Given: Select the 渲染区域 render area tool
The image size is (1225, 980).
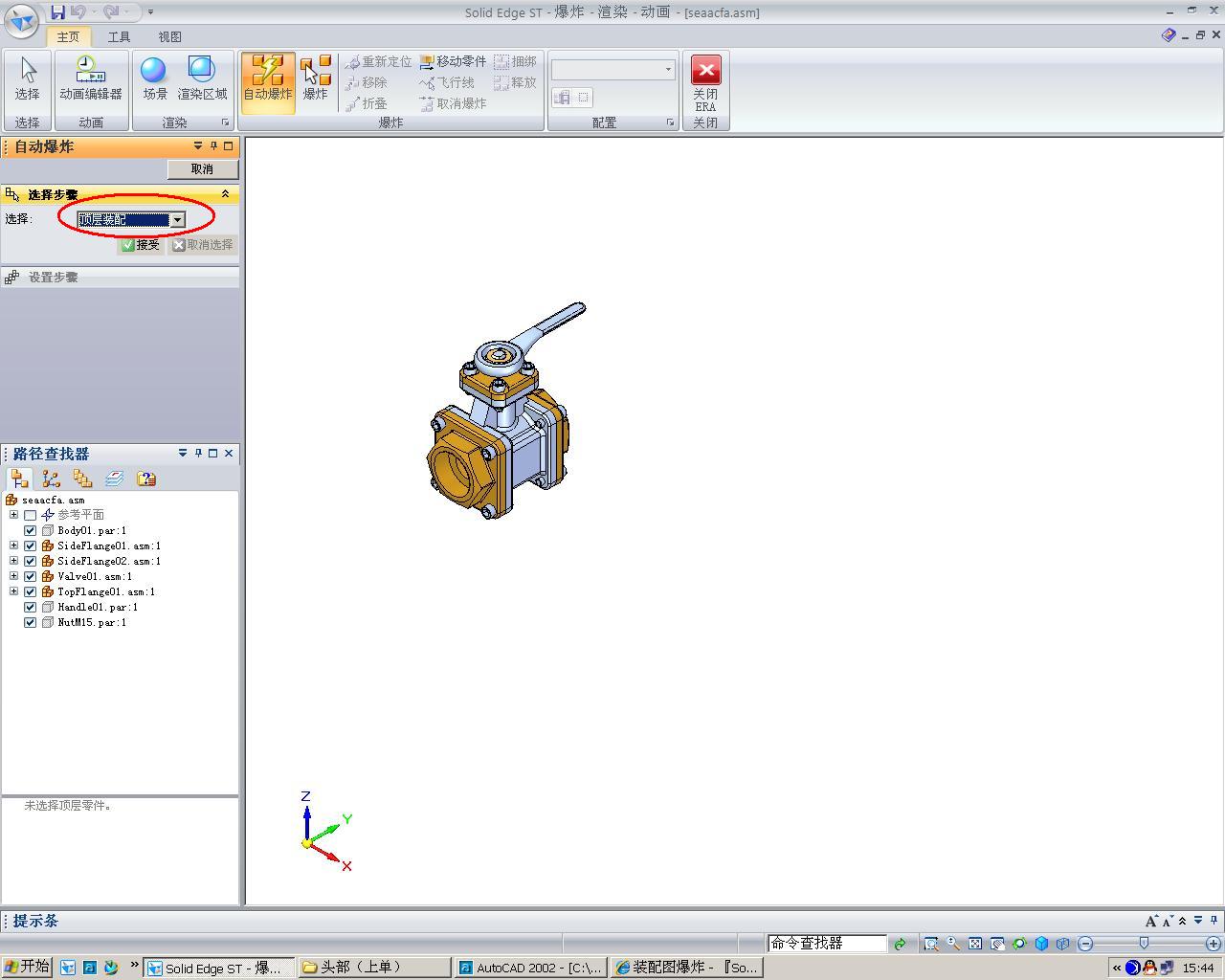Looking at the screenshot, I should (202, 78).
